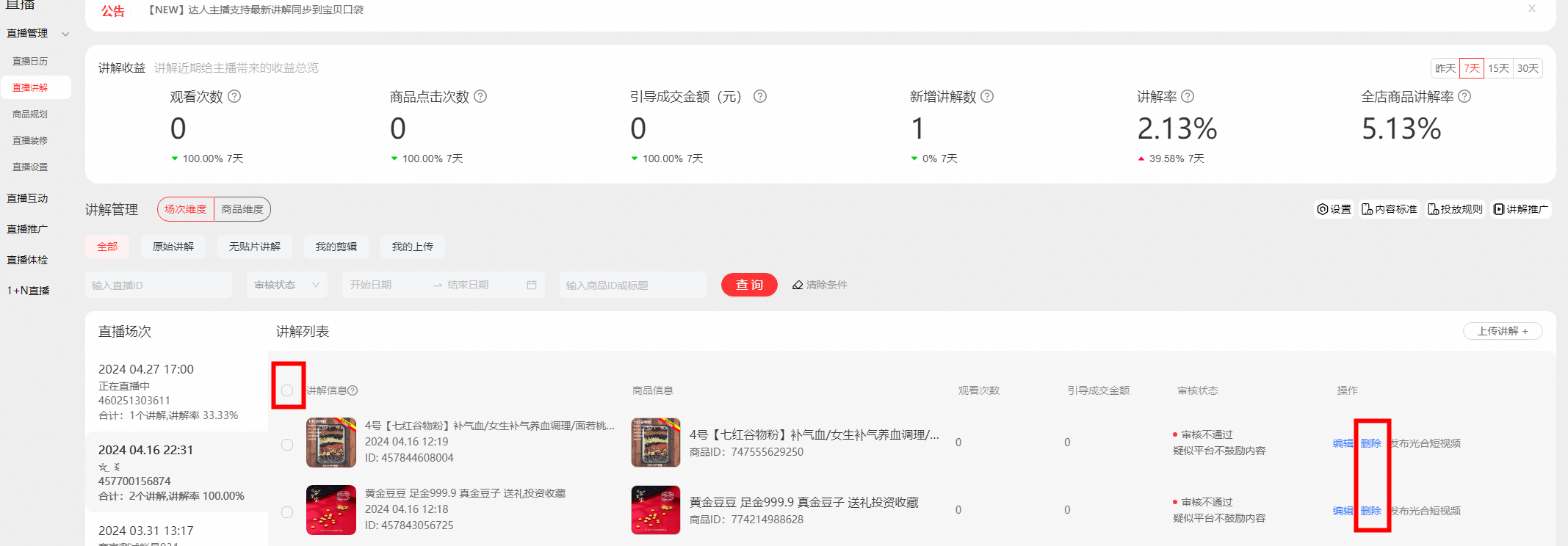The image size is (1568, 546).
Task: Select the 无贴片讲解 filter tab
Action: [255, 247]
